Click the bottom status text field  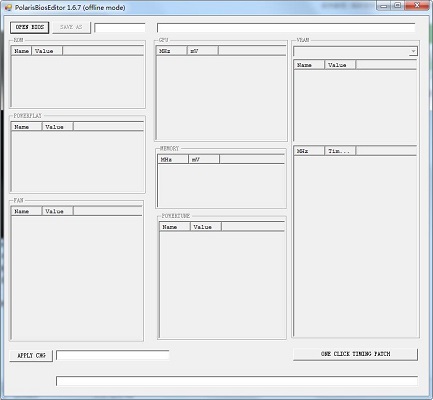pos(237,381)
